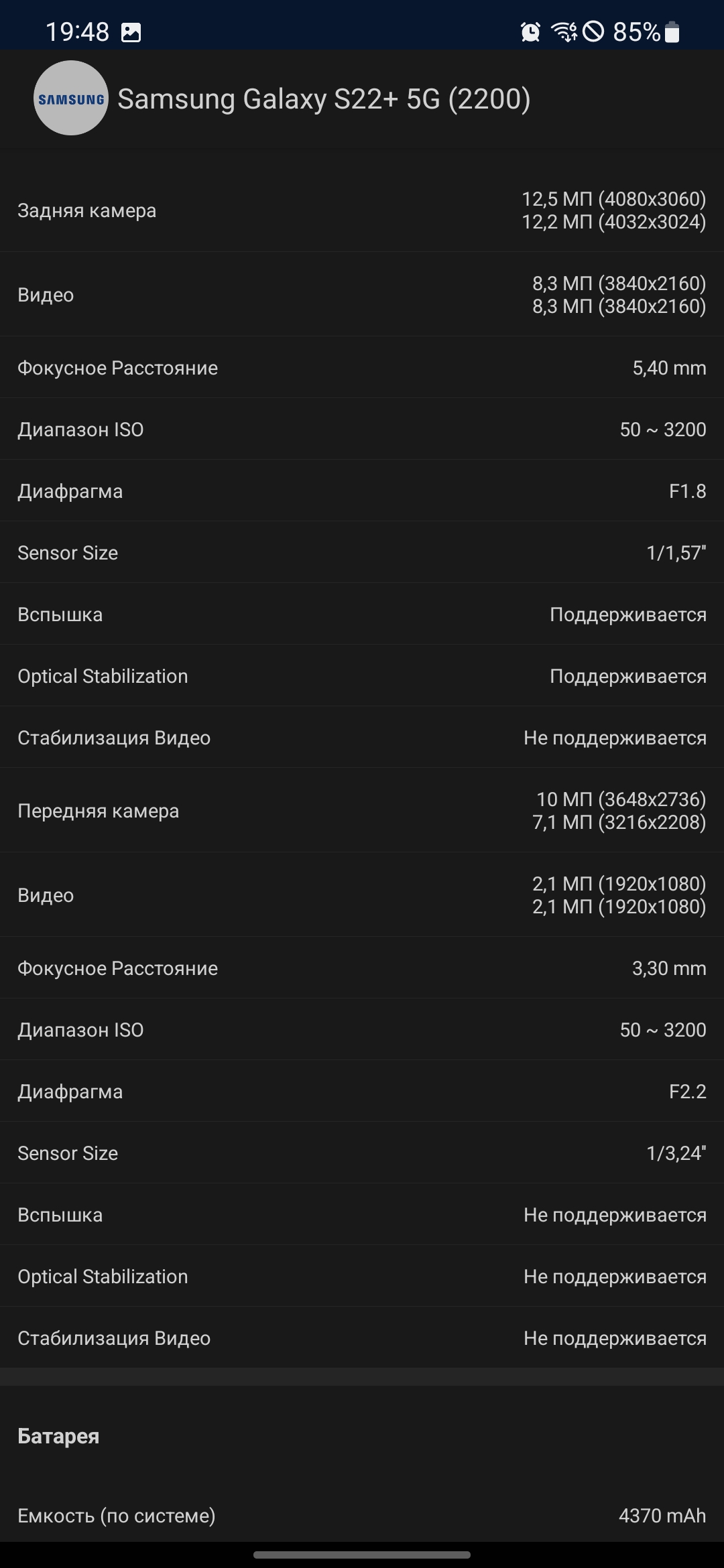Select the Sensor Size 1/3,24" row
This screenshot has height=1568, width=724.
pos(362,1153)
